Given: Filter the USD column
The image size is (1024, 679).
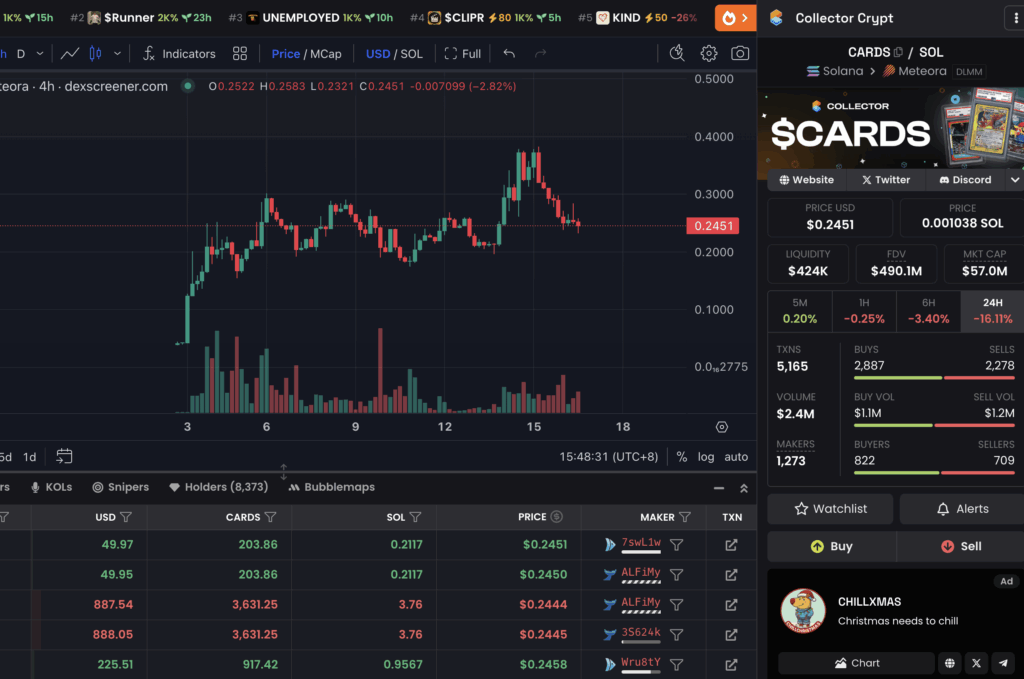Looking at the screenshot, I should tap(127, 517).
